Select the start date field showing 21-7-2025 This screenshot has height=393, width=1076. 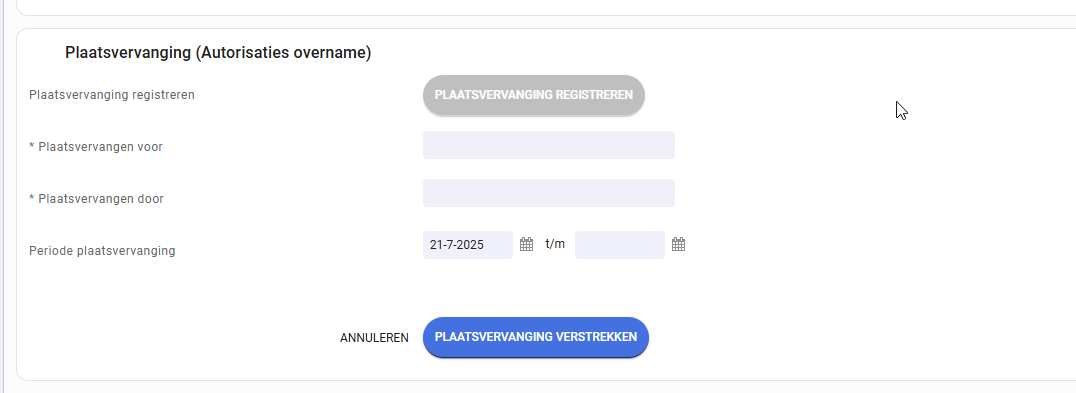coord(468,245)
